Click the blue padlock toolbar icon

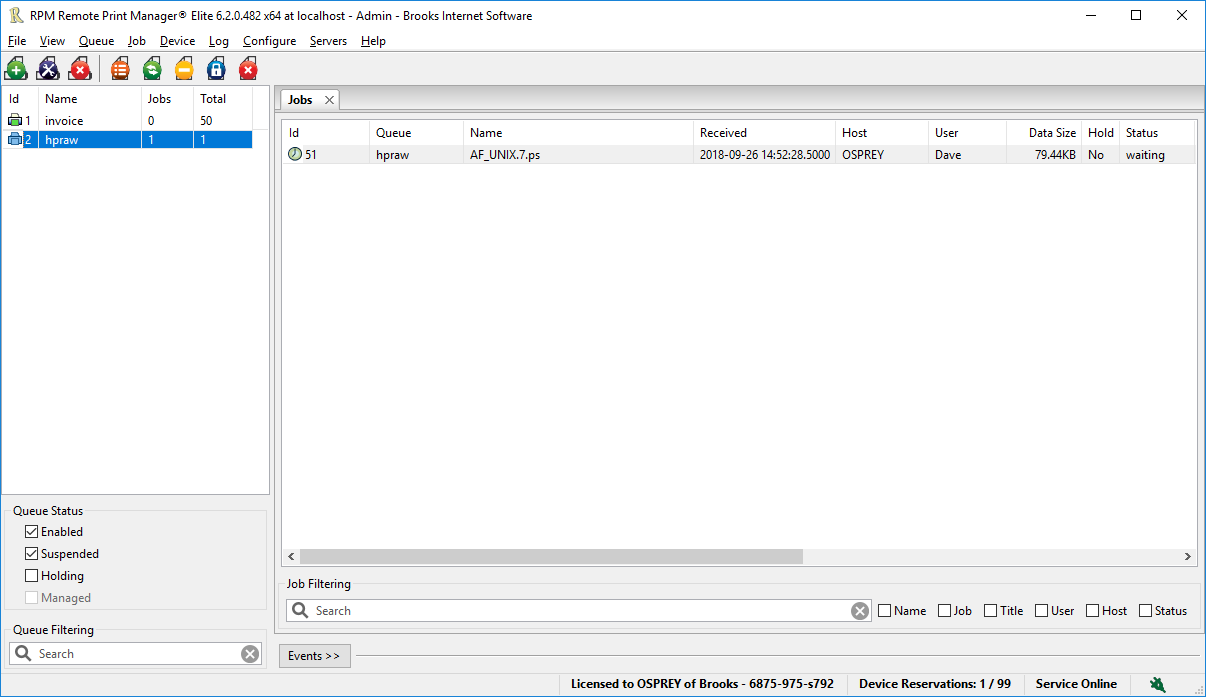click(x=216, y=69)
